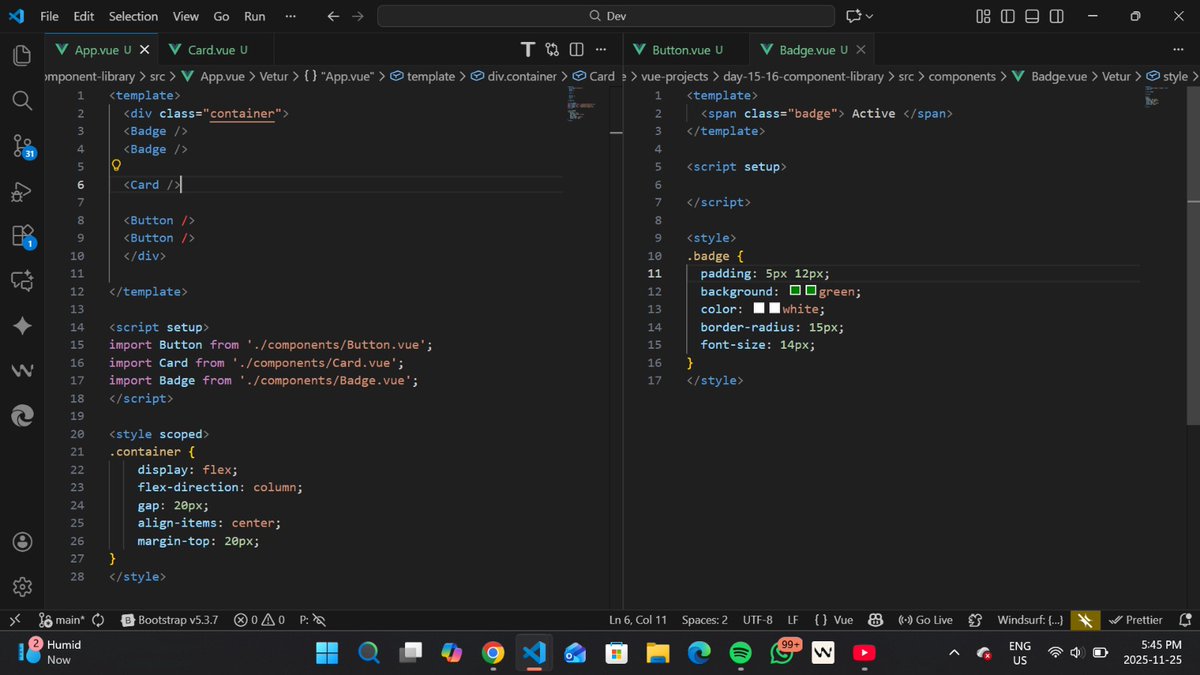Click the T font icon in editor toolbar
Screen dimensions: 1200x675
[x=528, y=49]
